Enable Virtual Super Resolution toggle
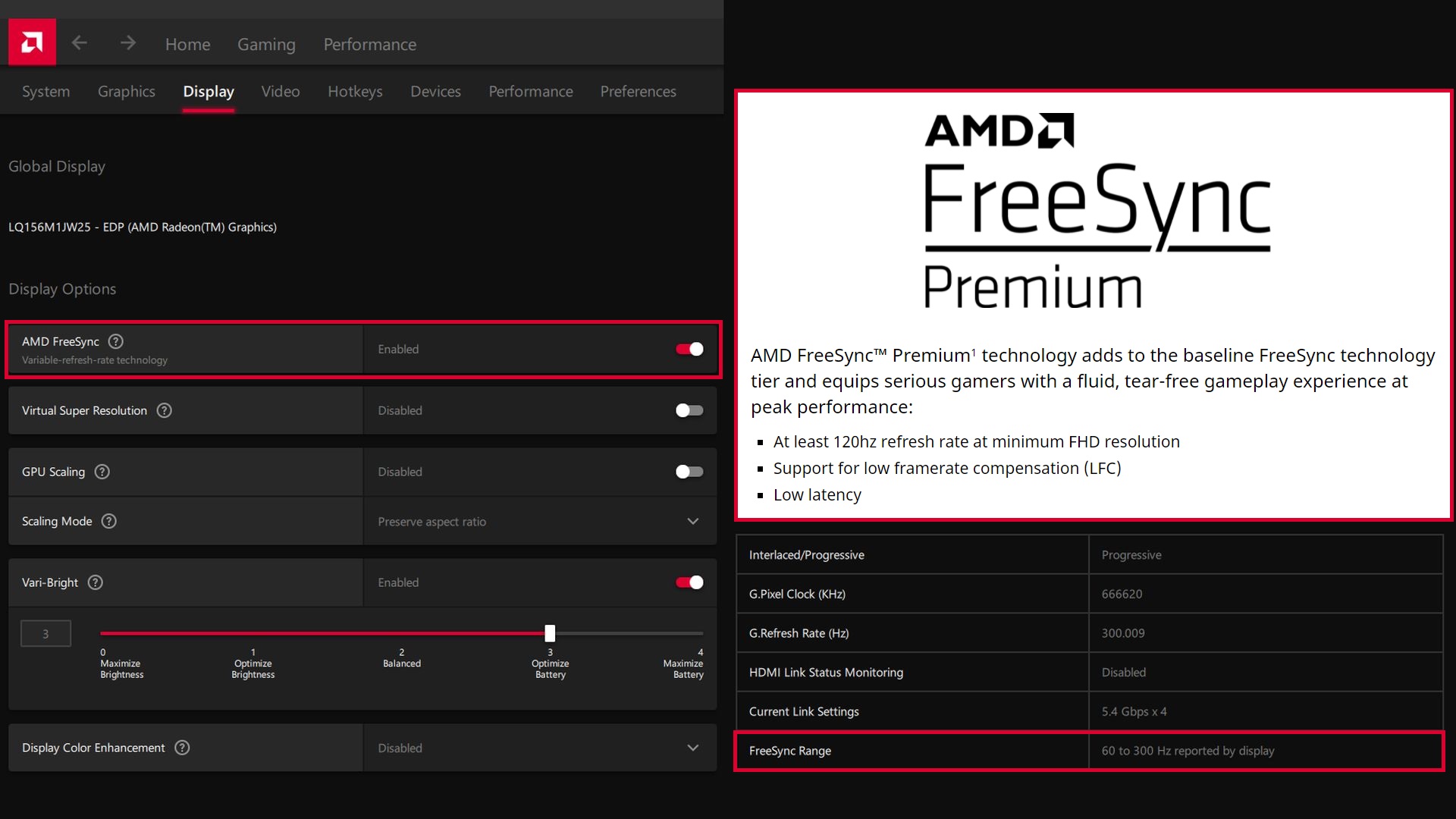Viewport: 1456px width, 819px height. pos(689,410)
